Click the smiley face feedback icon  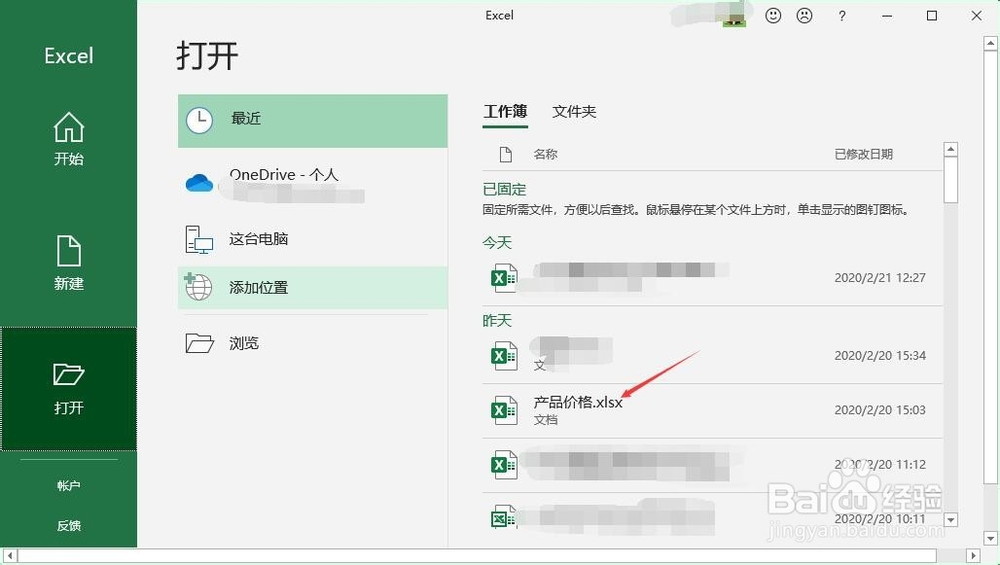773,15
